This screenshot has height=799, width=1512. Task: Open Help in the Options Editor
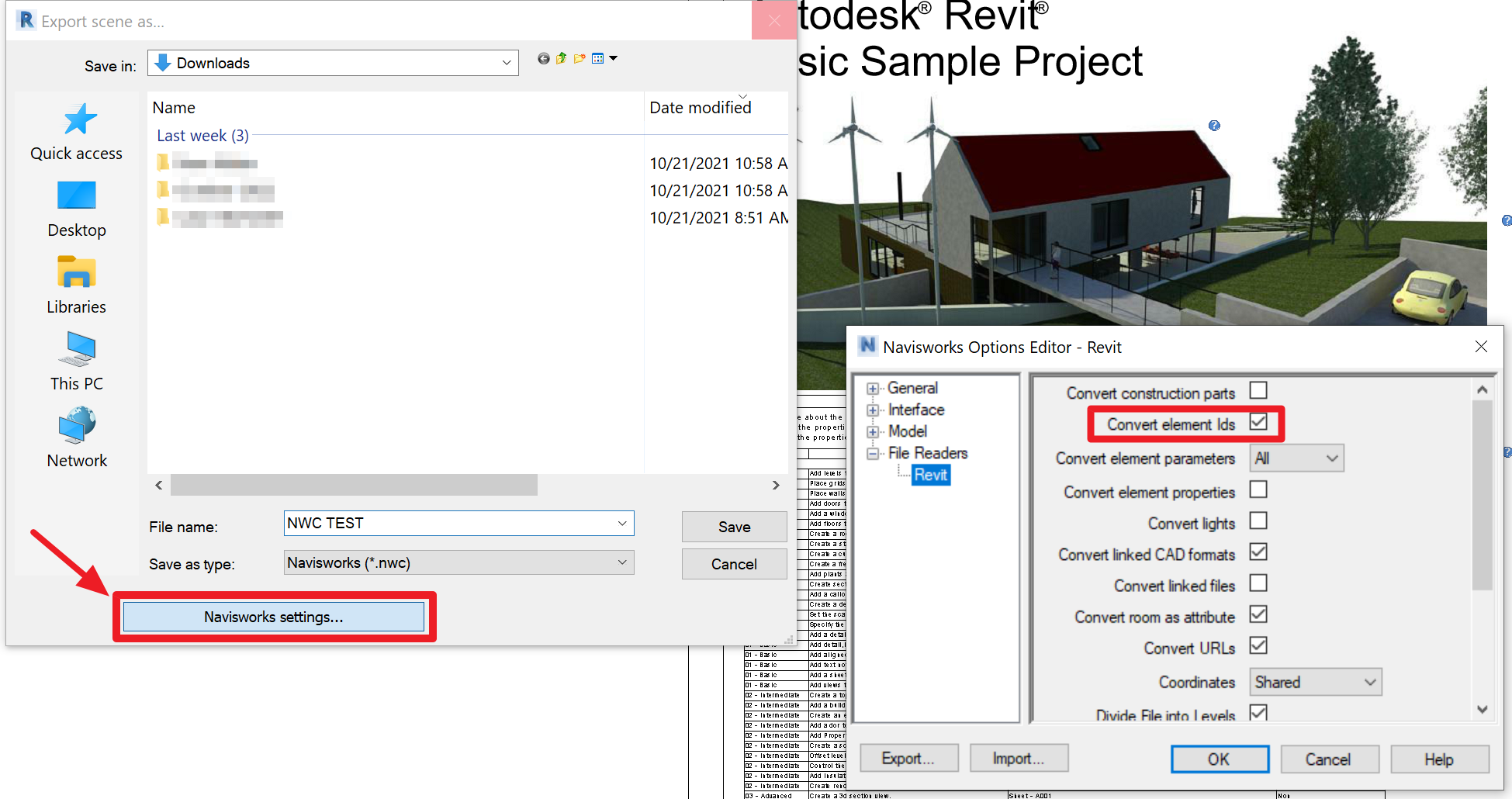click(1438, 759)
